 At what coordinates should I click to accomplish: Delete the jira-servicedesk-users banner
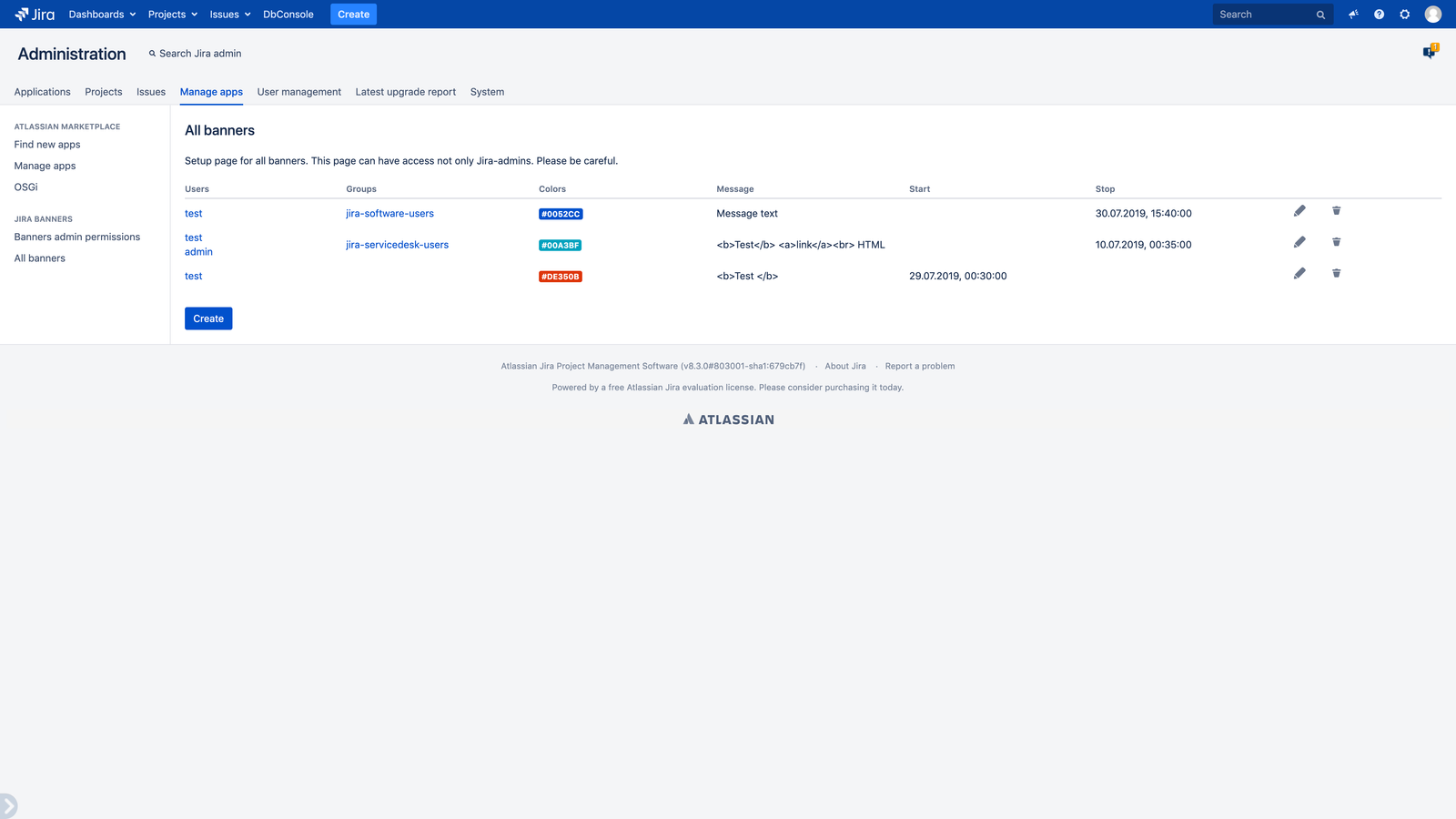[x=1336, y=242]
